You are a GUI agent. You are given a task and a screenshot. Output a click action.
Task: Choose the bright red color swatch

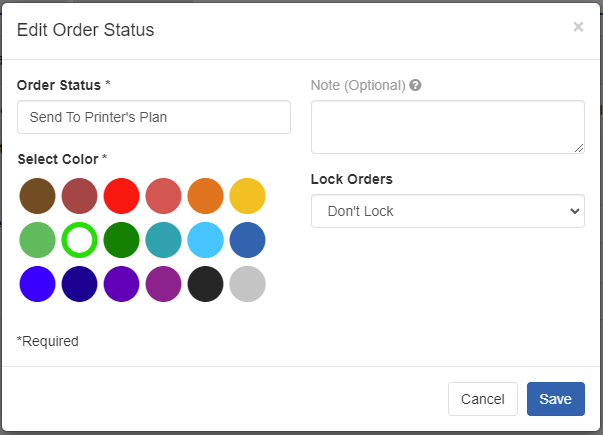coord(122,196)
